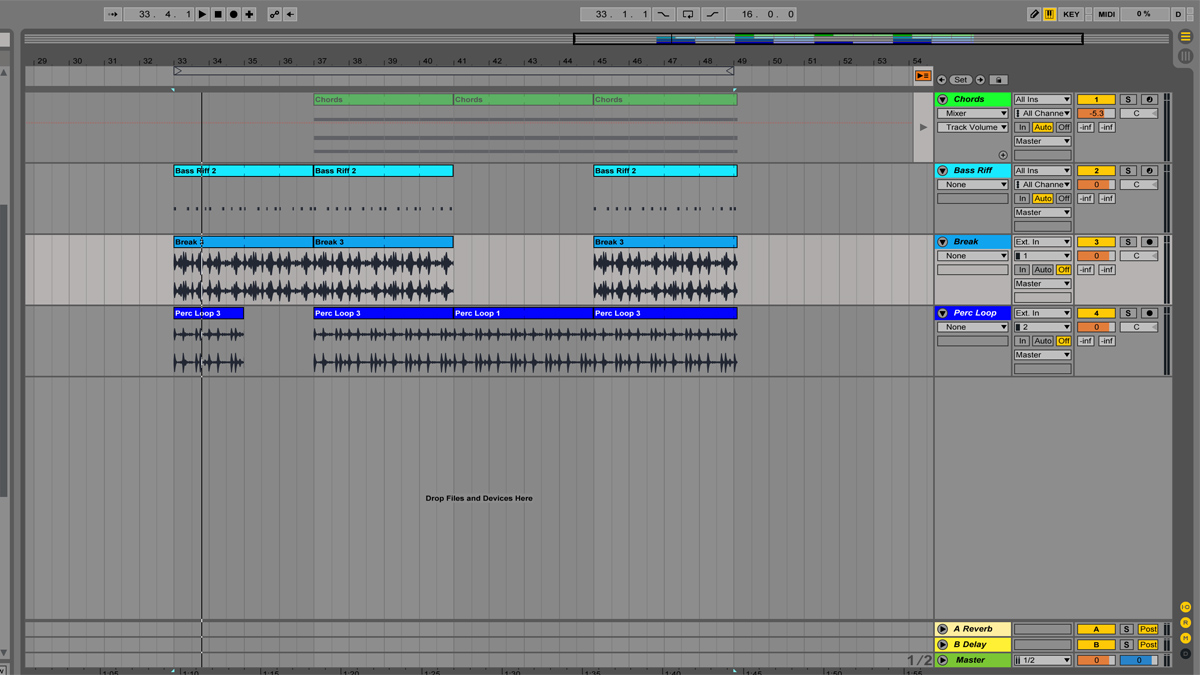
Task: Arm the Arrangement Record button
Action: pos(234,14)
